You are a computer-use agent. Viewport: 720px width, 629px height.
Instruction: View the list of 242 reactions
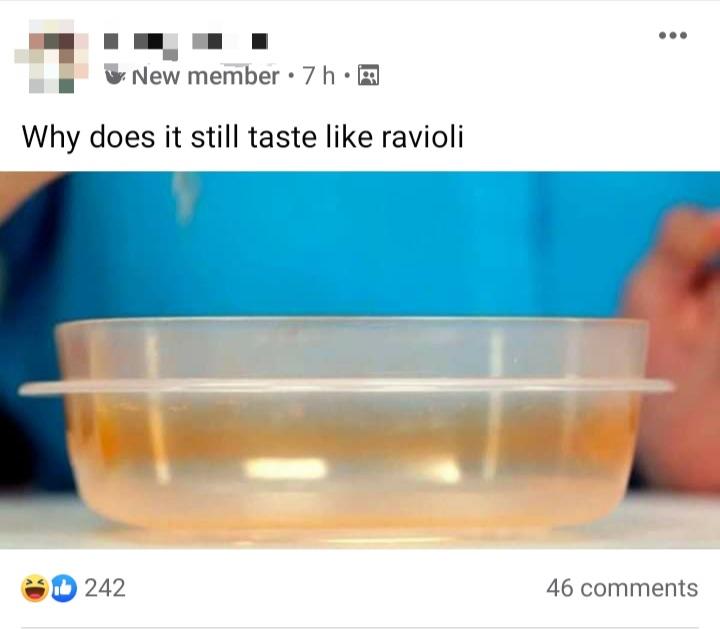[105, 588]
